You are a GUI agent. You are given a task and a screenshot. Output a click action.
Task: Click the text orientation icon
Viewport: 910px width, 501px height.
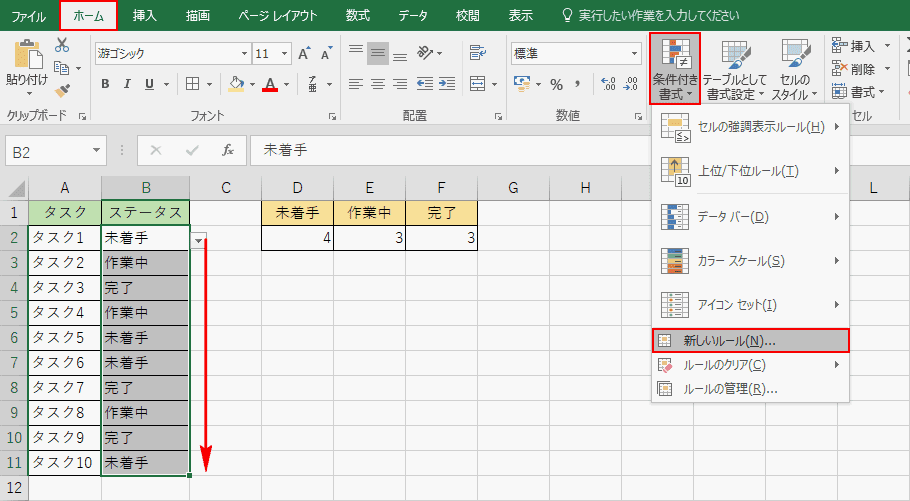point(425,53)
